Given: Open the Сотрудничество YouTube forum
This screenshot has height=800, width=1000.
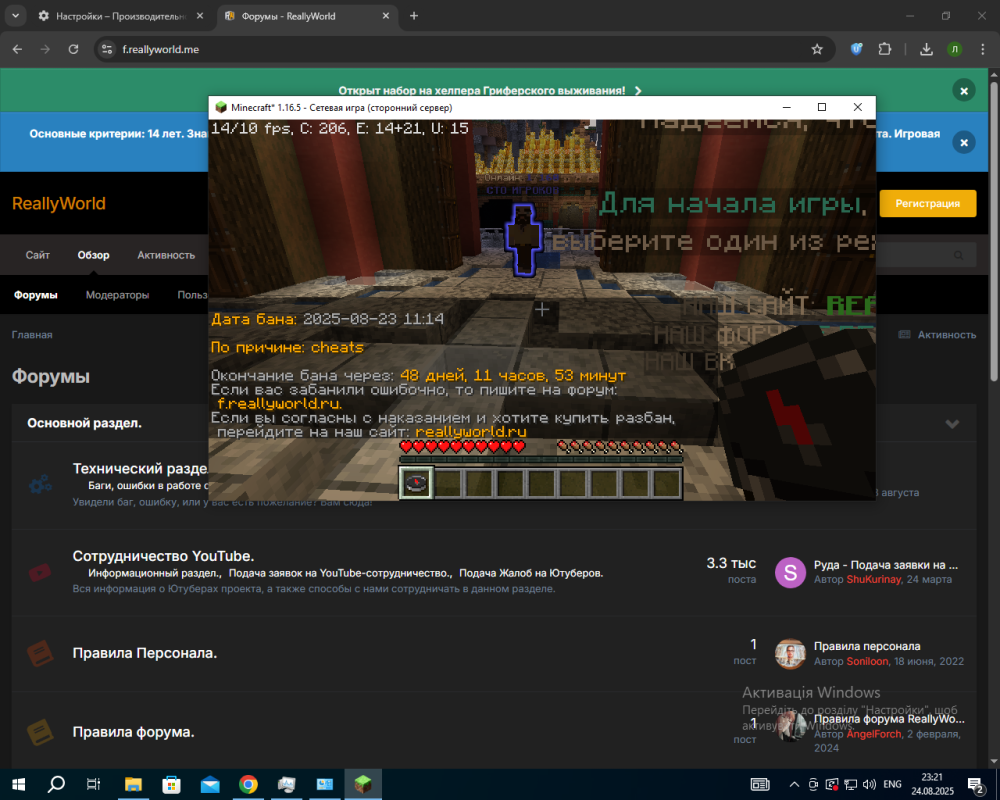Looking at the screenshot, I should (x=163, y=556).
